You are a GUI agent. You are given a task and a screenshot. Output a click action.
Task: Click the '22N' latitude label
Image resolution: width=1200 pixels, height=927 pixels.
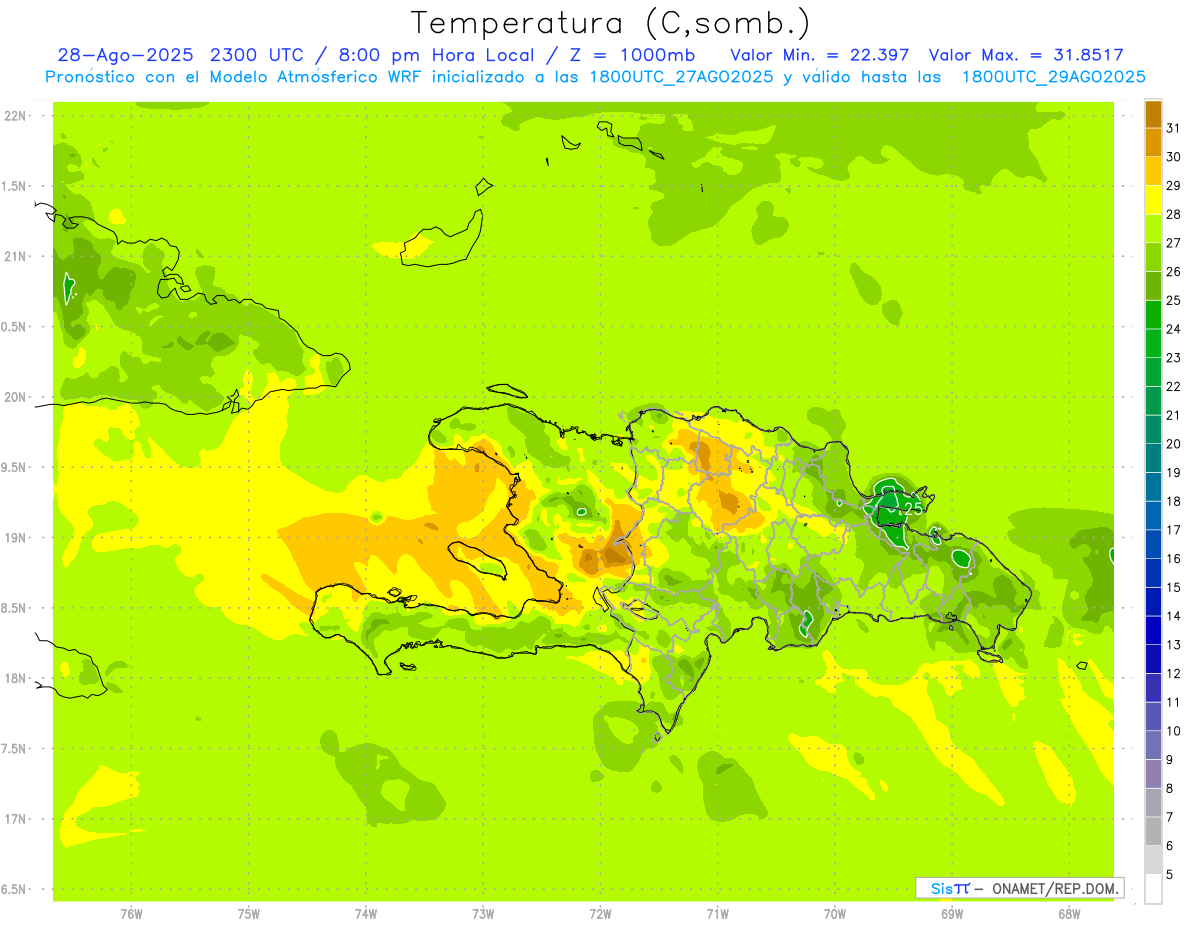(x=16, y=116)
